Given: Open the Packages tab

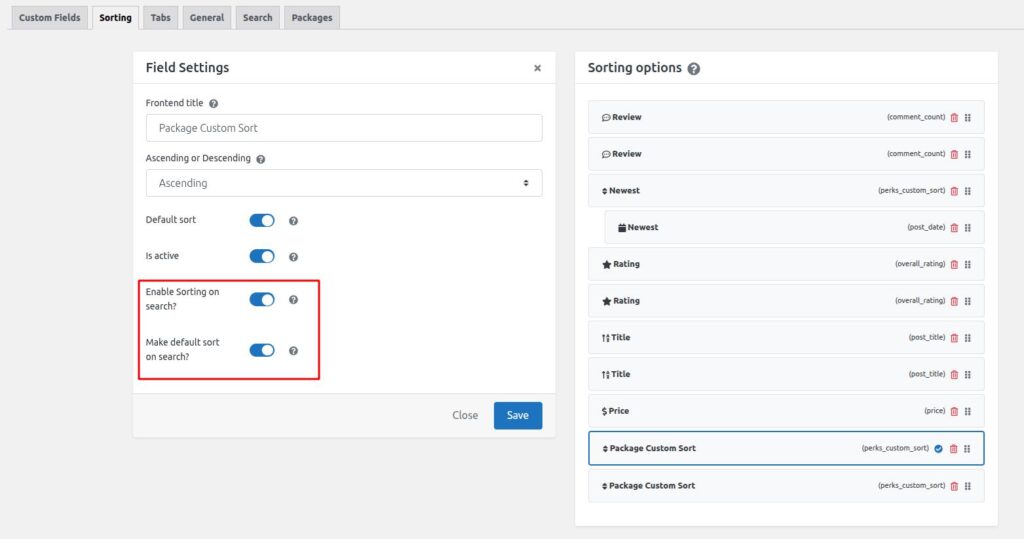Looking at the screenshot, I should tap(312, 18).
